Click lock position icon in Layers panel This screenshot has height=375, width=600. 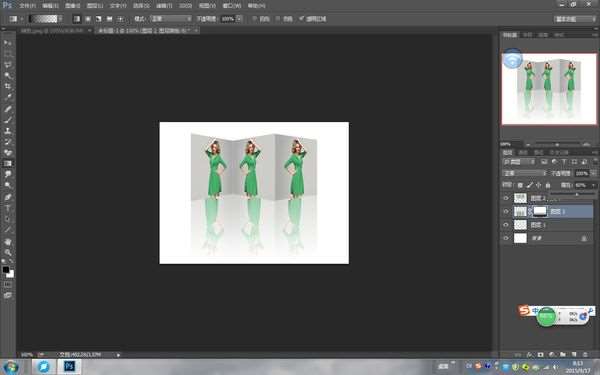point(538,185)
